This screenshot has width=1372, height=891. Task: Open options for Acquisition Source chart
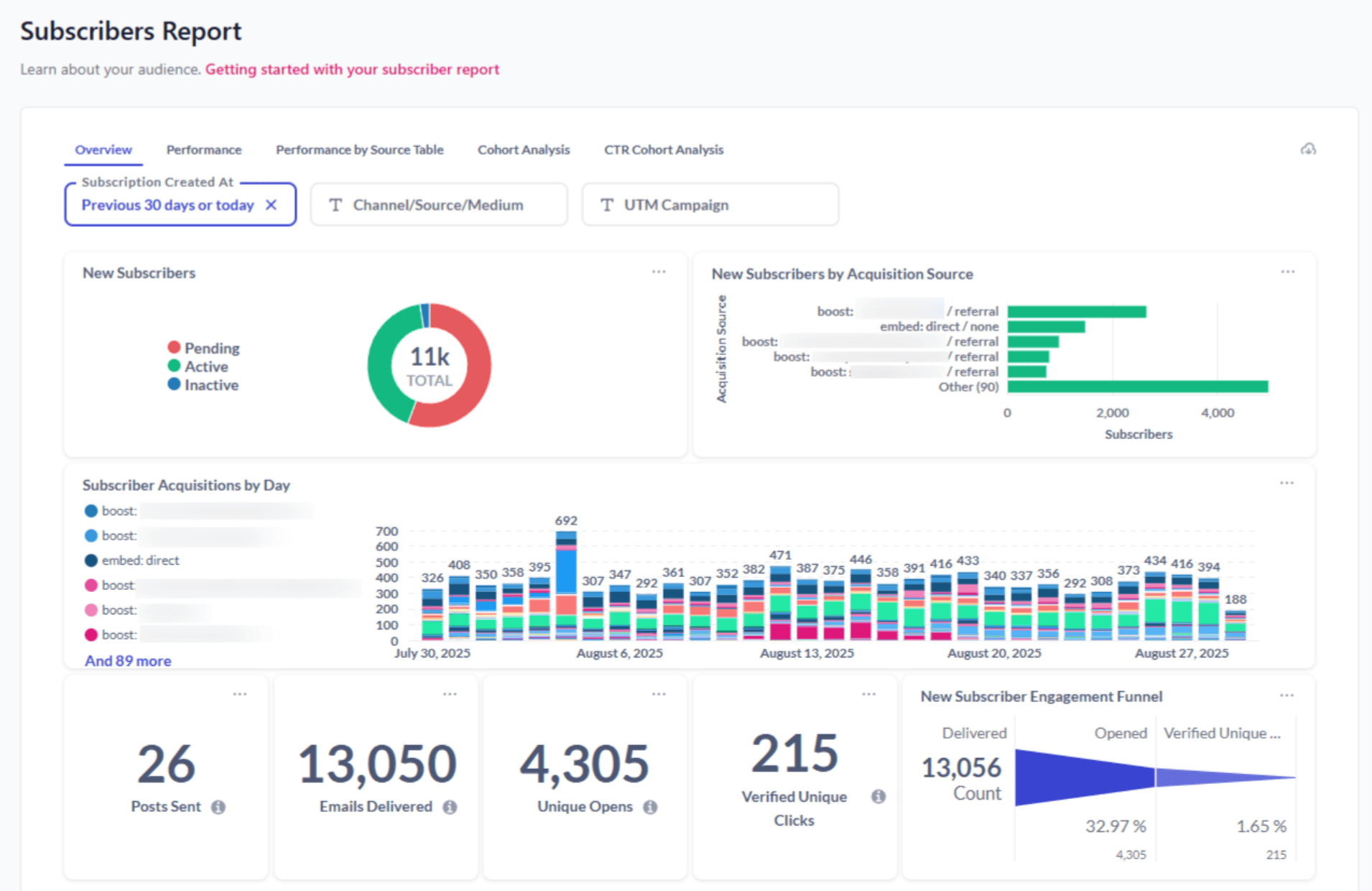pos(1287,272)
